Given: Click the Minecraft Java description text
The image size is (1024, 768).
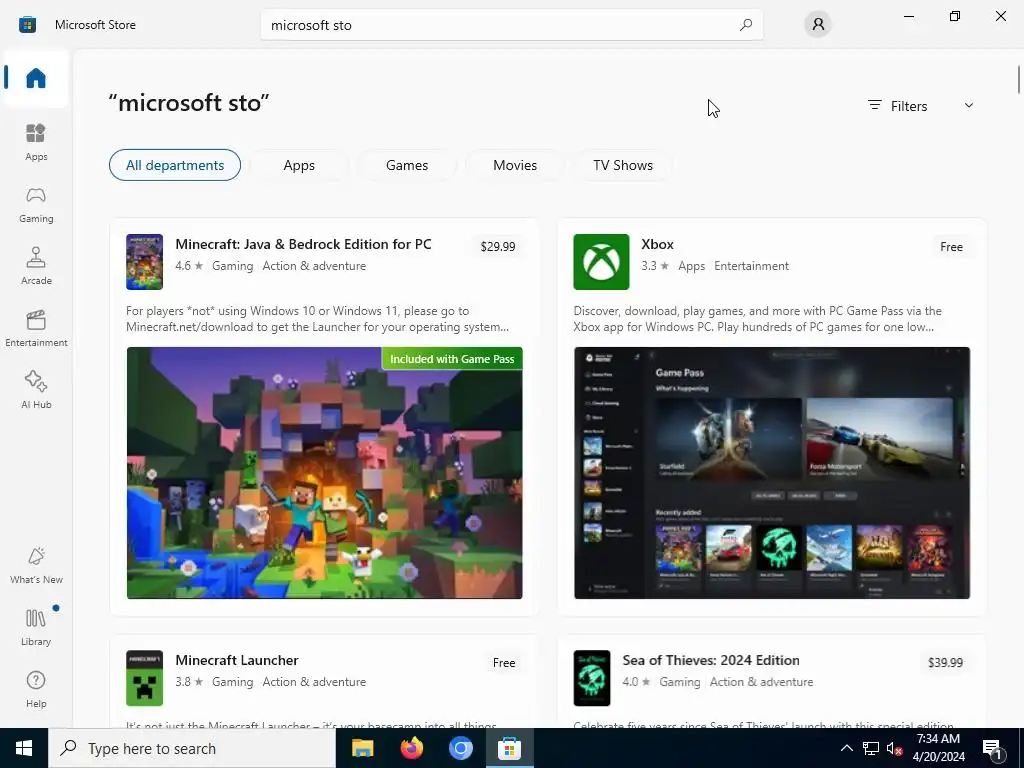Looking at the screenshot, I should tap(317, 319).
